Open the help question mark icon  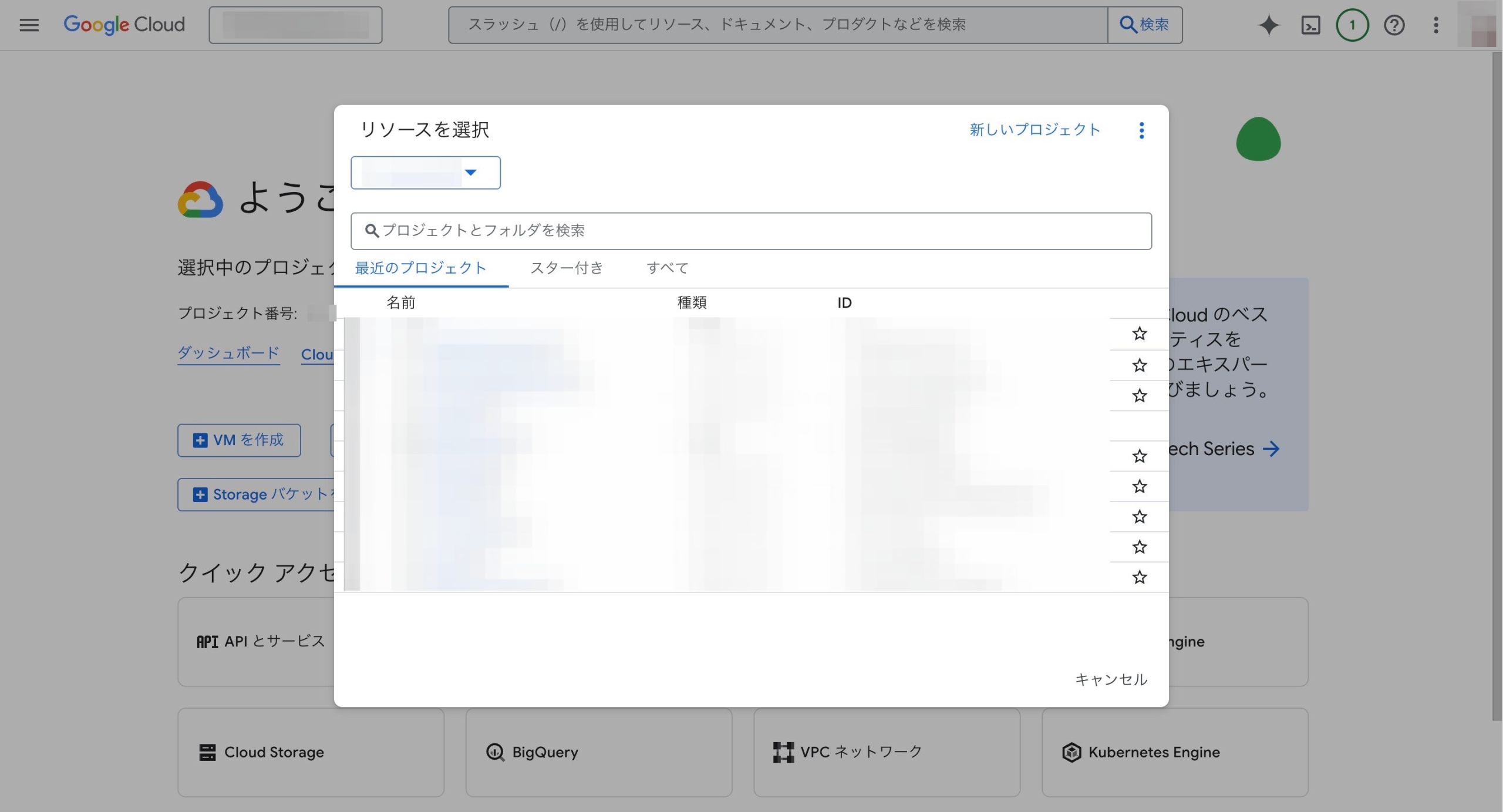pyautogui.click(x=1394, y=25)
